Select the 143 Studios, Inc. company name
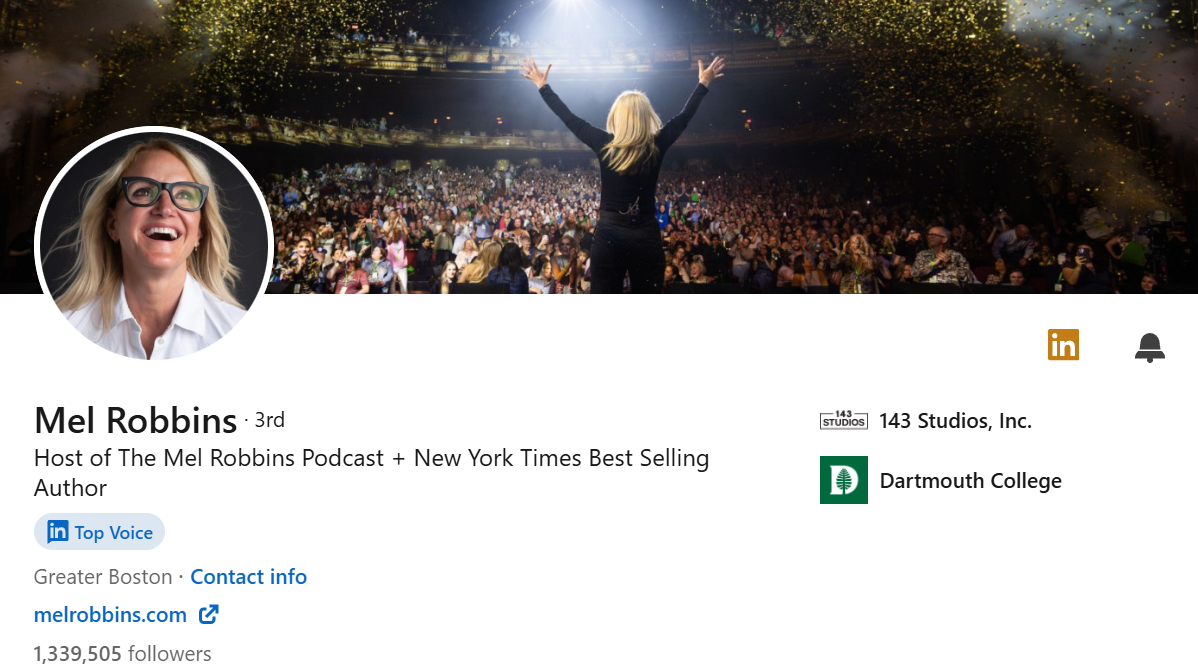This screenshot has height=672, width=1198. point(955,421)
